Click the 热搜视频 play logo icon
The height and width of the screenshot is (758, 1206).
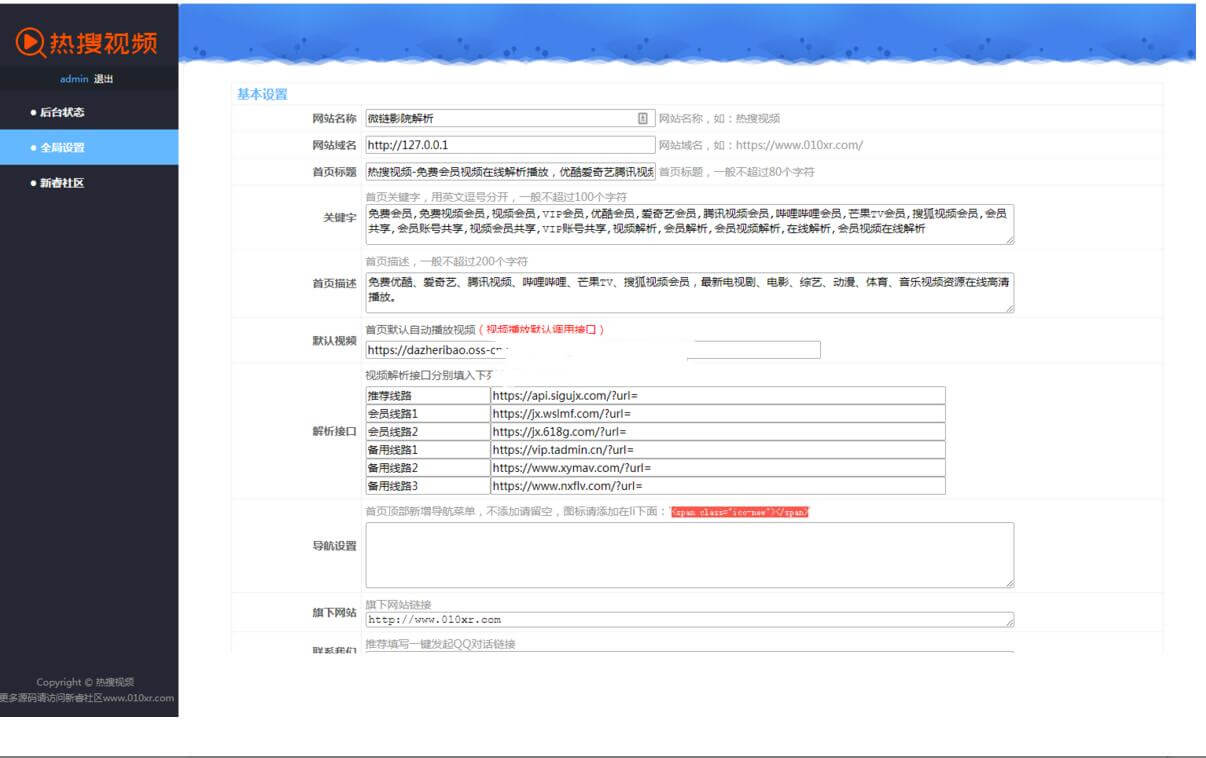30,41
